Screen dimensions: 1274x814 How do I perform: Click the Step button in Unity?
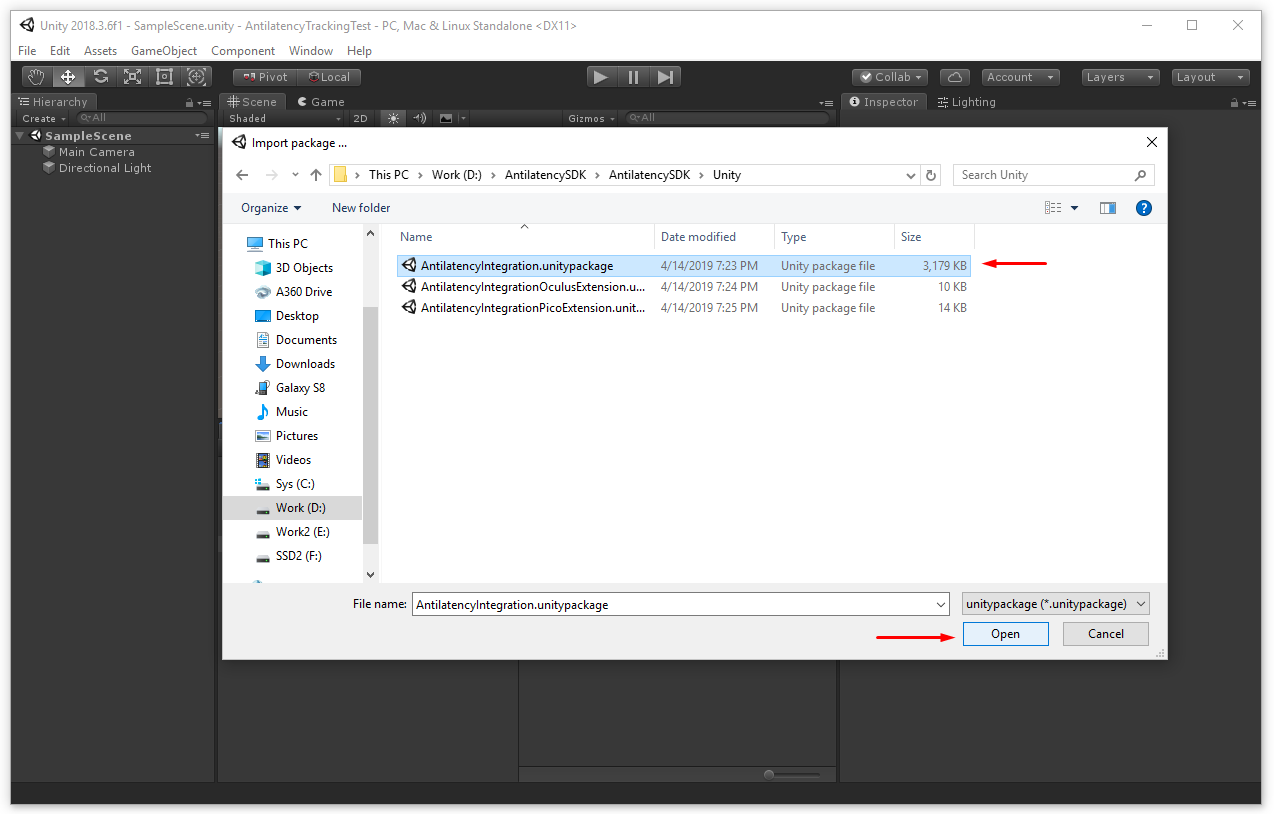tap(666, 77)
